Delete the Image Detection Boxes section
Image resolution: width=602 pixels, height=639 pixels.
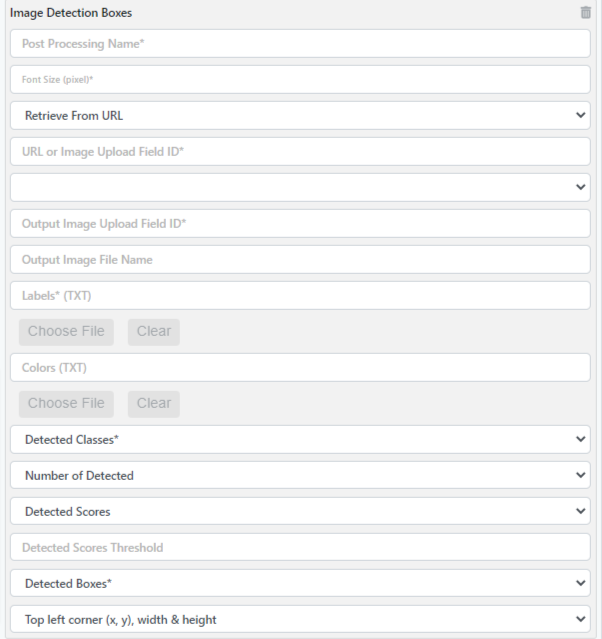(585, 13)
